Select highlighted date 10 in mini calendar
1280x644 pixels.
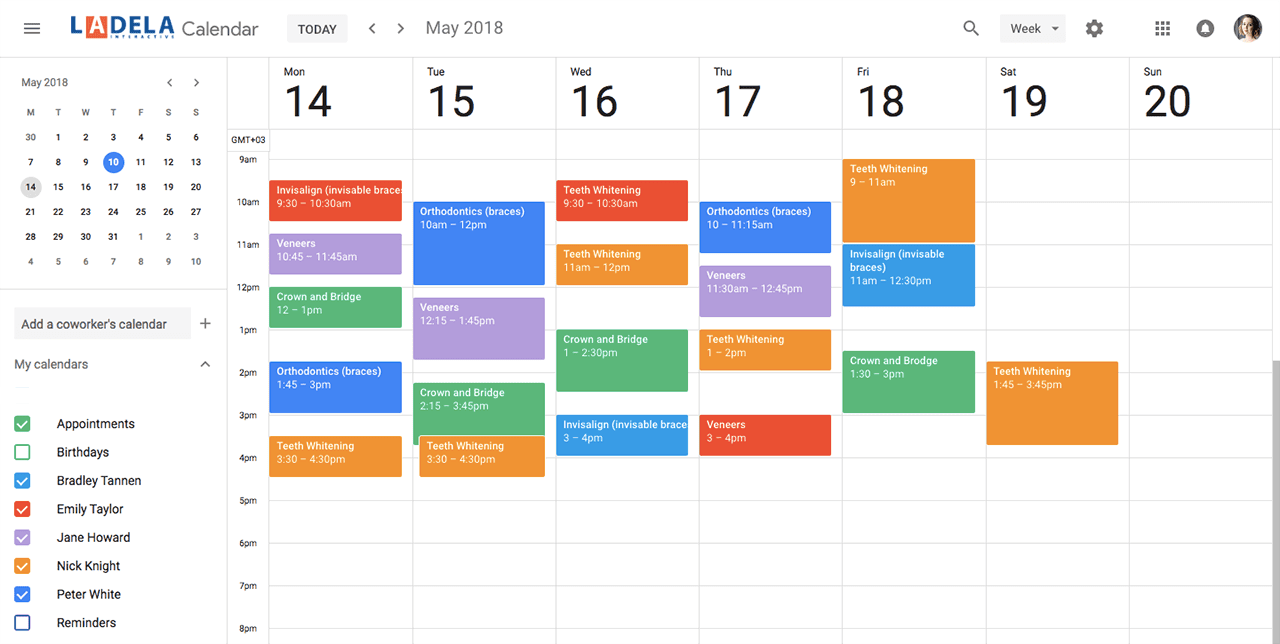[113, 162]
